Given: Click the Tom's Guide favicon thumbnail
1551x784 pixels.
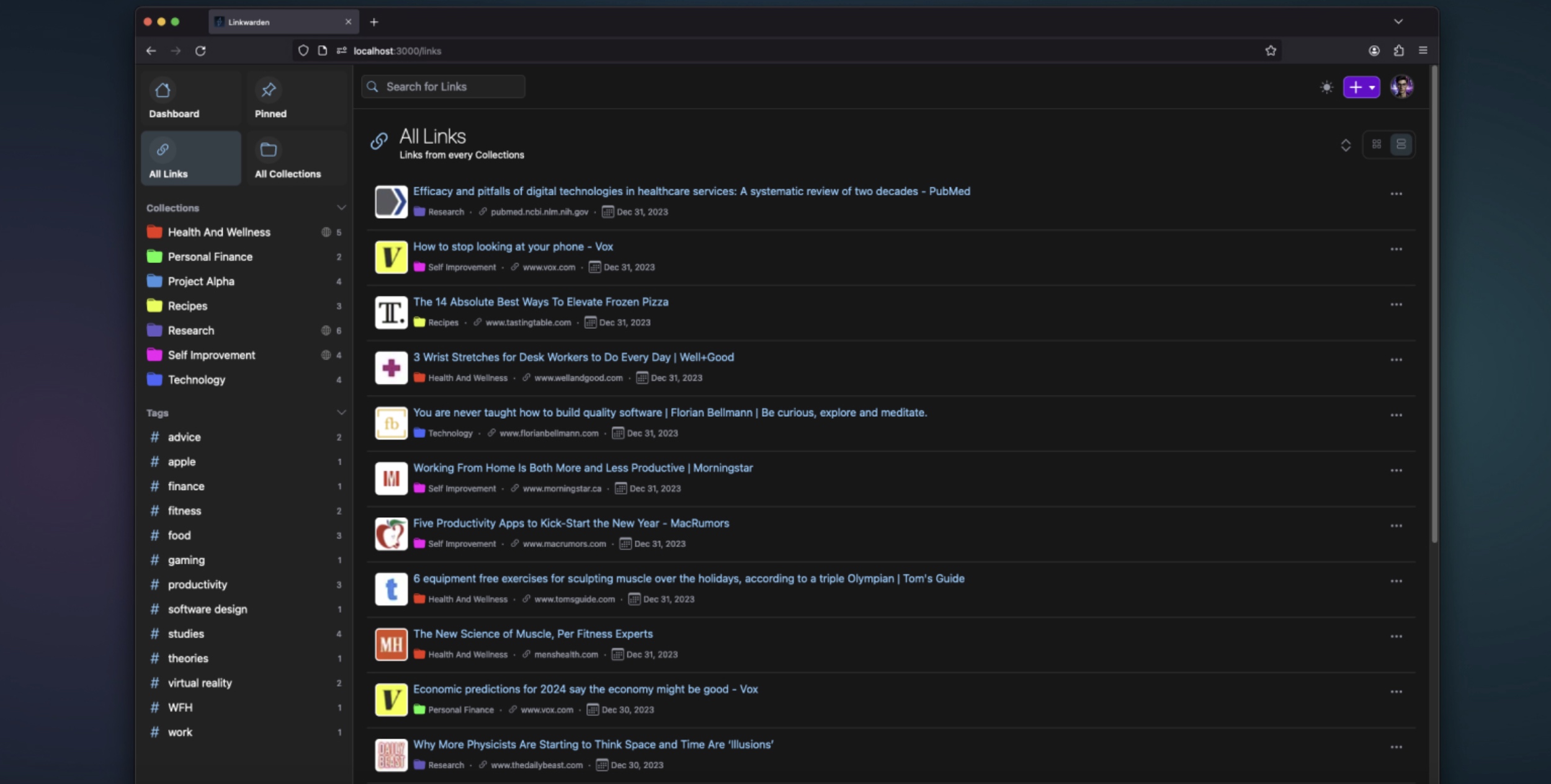Looking at the screenshot, I should tap(391, 589).
